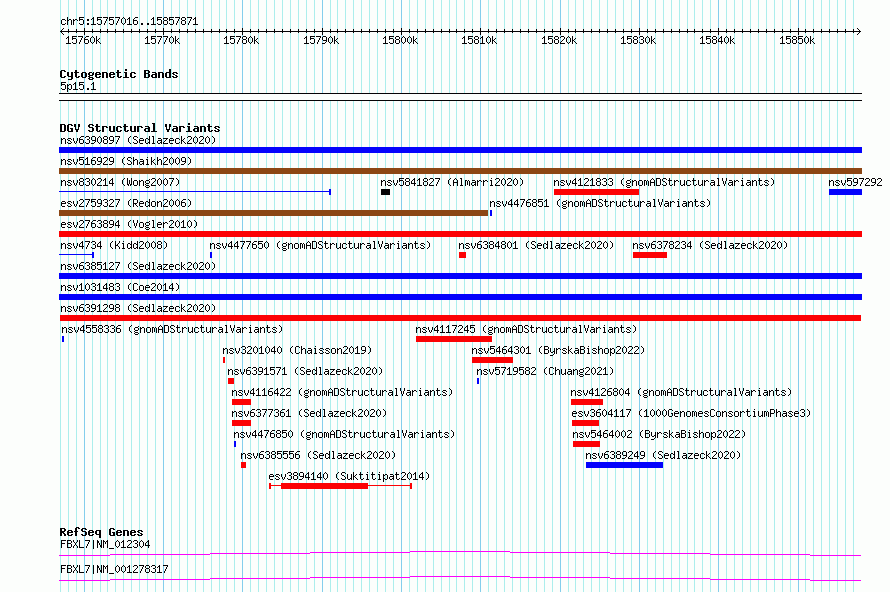Click the nsv4734 (Kidd2008) label
890x592 pixels.
pyautogui.click(x=114, y=245)
